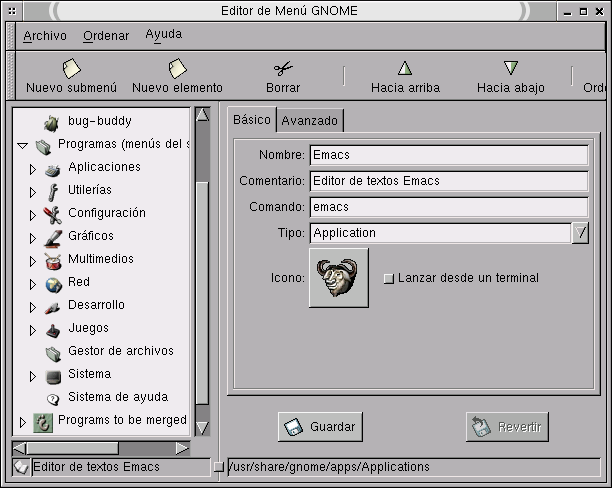Click the Borrar scissors icon
This screenshot has width=612, height=488.
coord(283,68)
